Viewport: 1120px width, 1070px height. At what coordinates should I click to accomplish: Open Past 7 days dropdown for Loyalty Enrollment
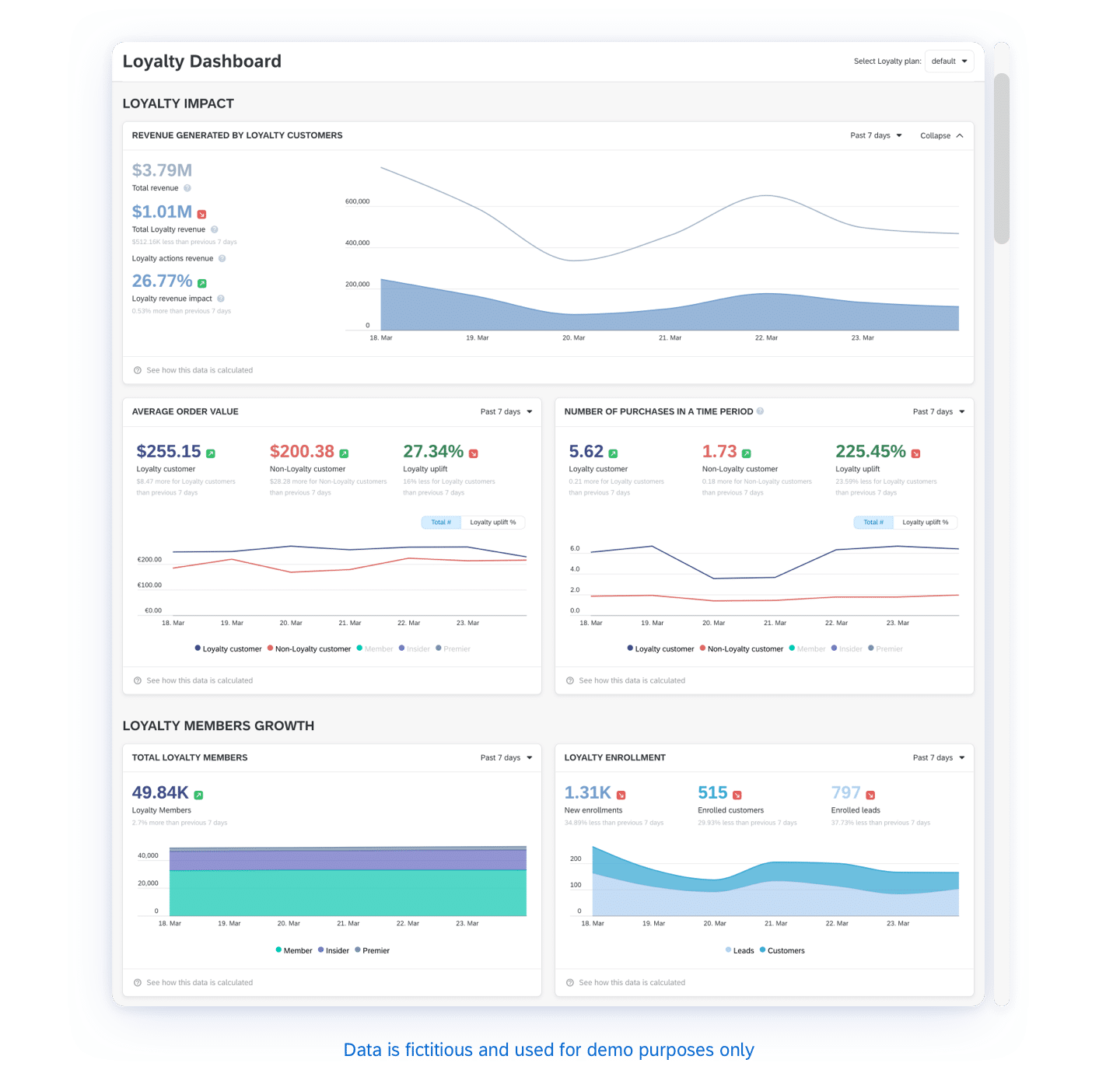[939, 757]
